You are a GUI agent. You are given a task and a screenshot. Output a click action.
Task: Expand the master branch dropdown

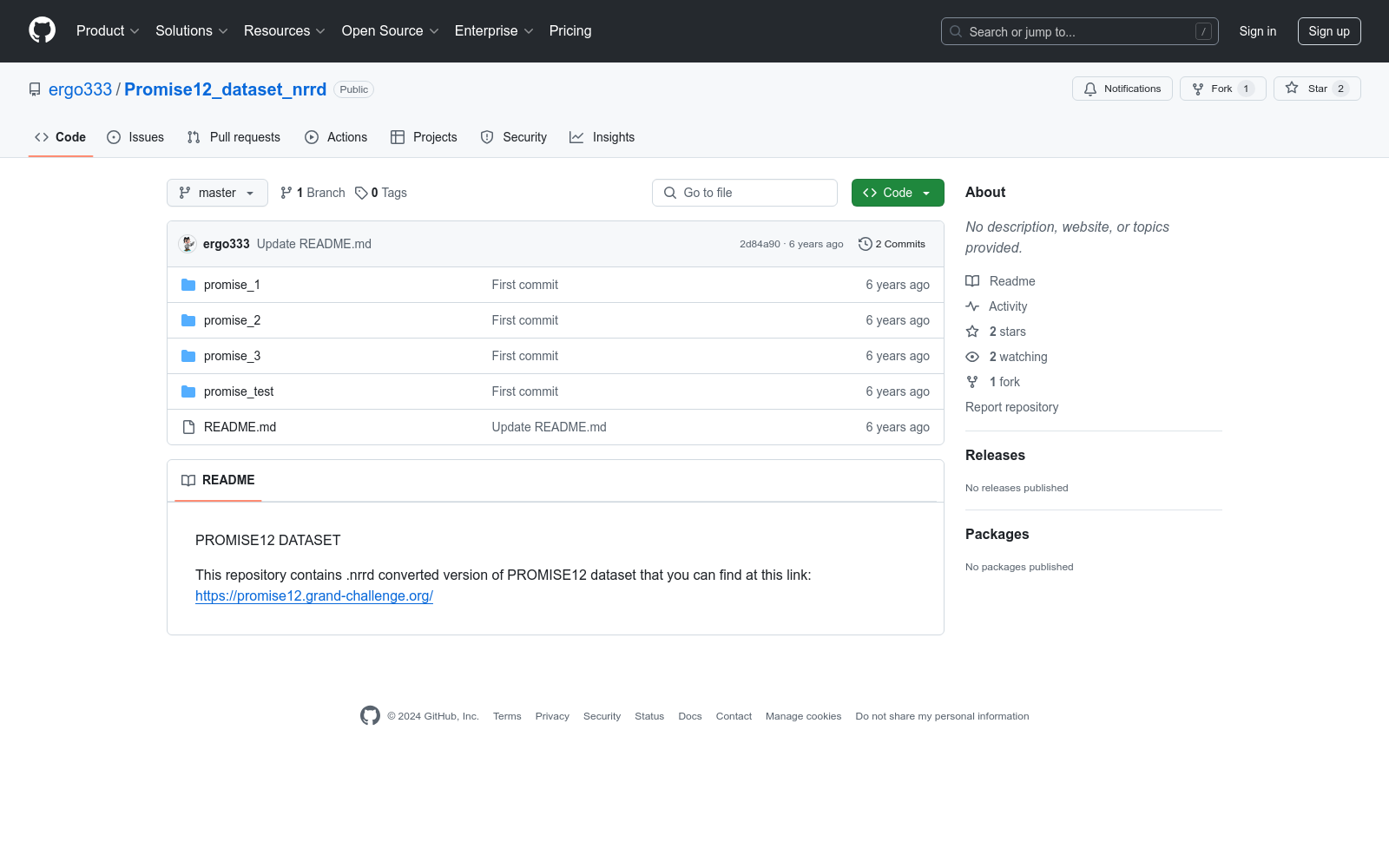pyautogui.click(x=217, y=193)
